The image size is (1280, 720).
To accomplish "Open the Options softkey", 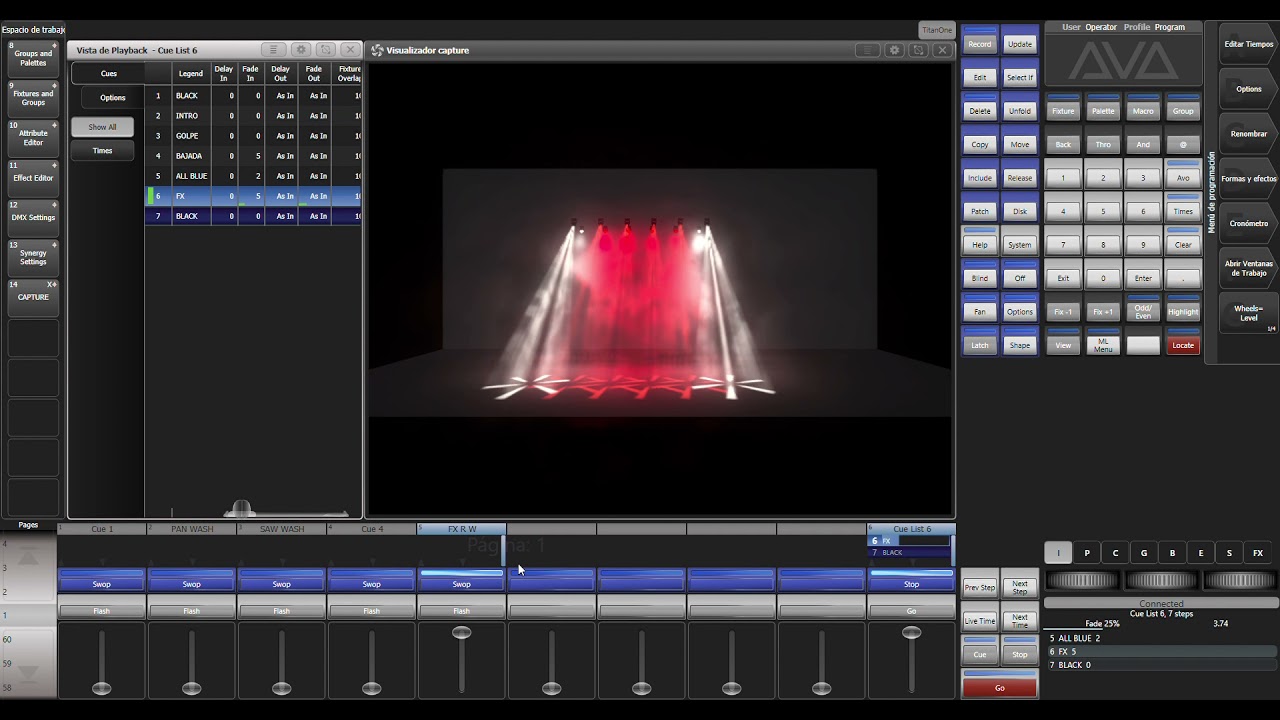I will 1248,89.
